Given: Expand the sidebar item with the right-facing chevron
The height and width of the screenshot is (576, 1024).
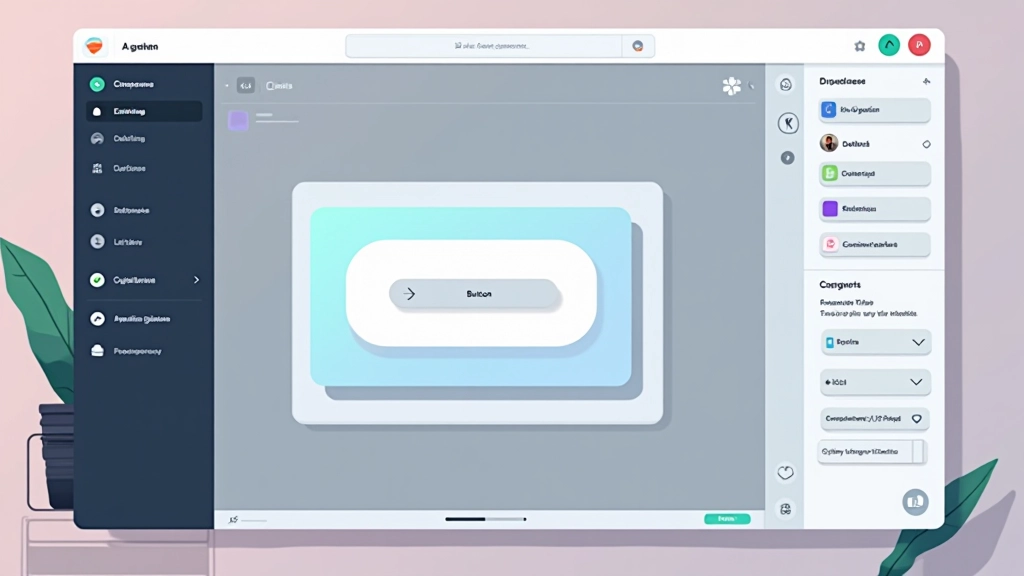Looking at the screenshot, I should pyautogui.click(x=198, y=280).
